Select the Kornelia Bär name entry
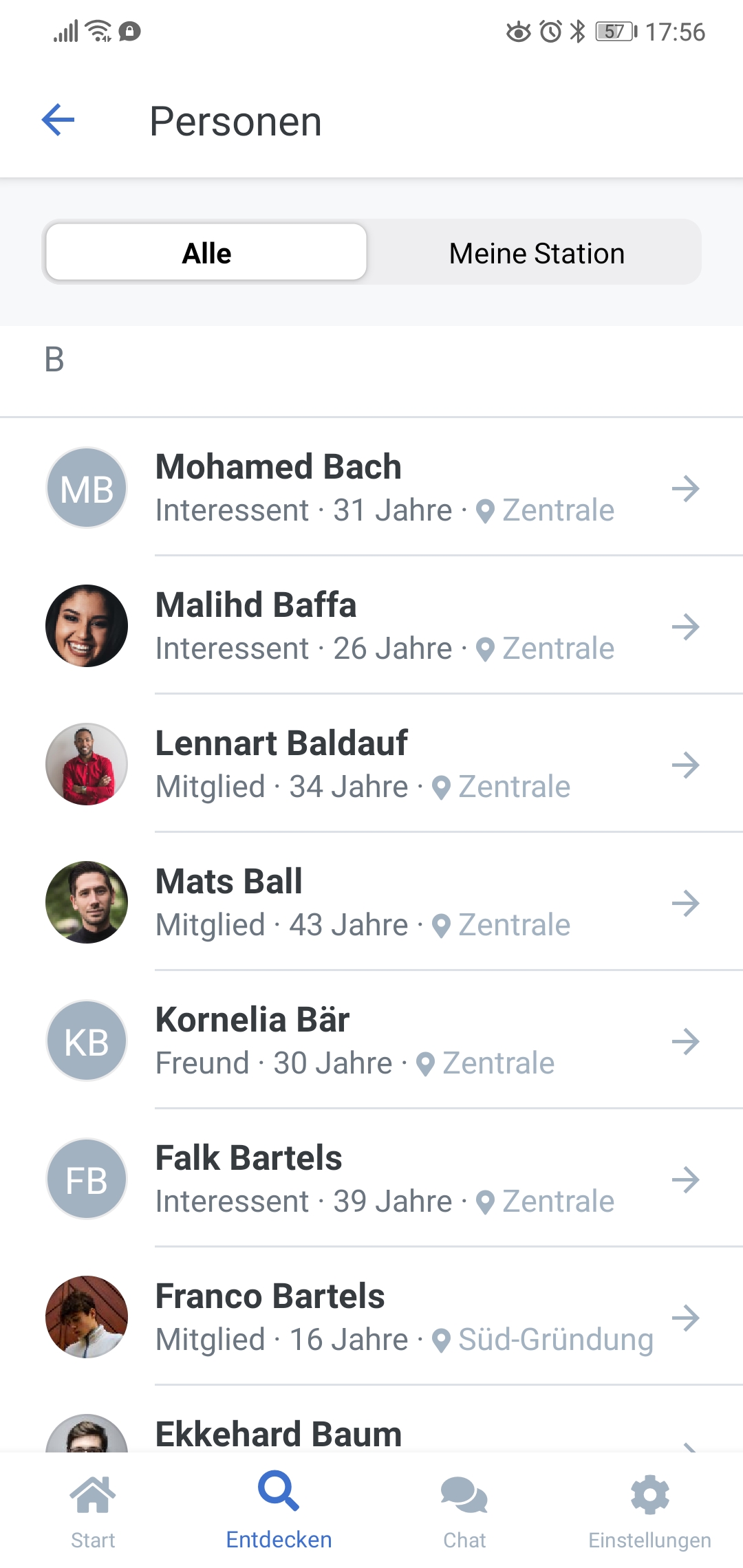 coord(252,1019)
